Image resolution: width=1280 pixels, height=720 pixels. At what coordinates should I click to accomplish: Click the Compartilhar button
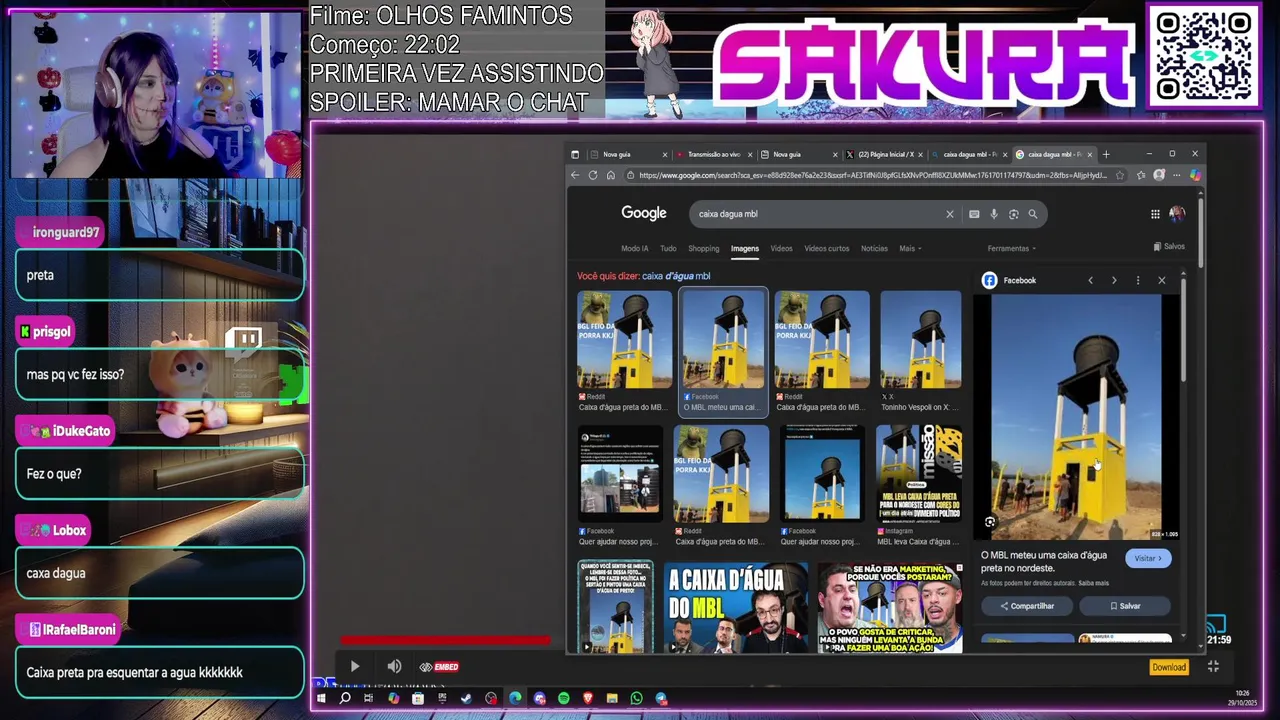(x=1027, y=606)
